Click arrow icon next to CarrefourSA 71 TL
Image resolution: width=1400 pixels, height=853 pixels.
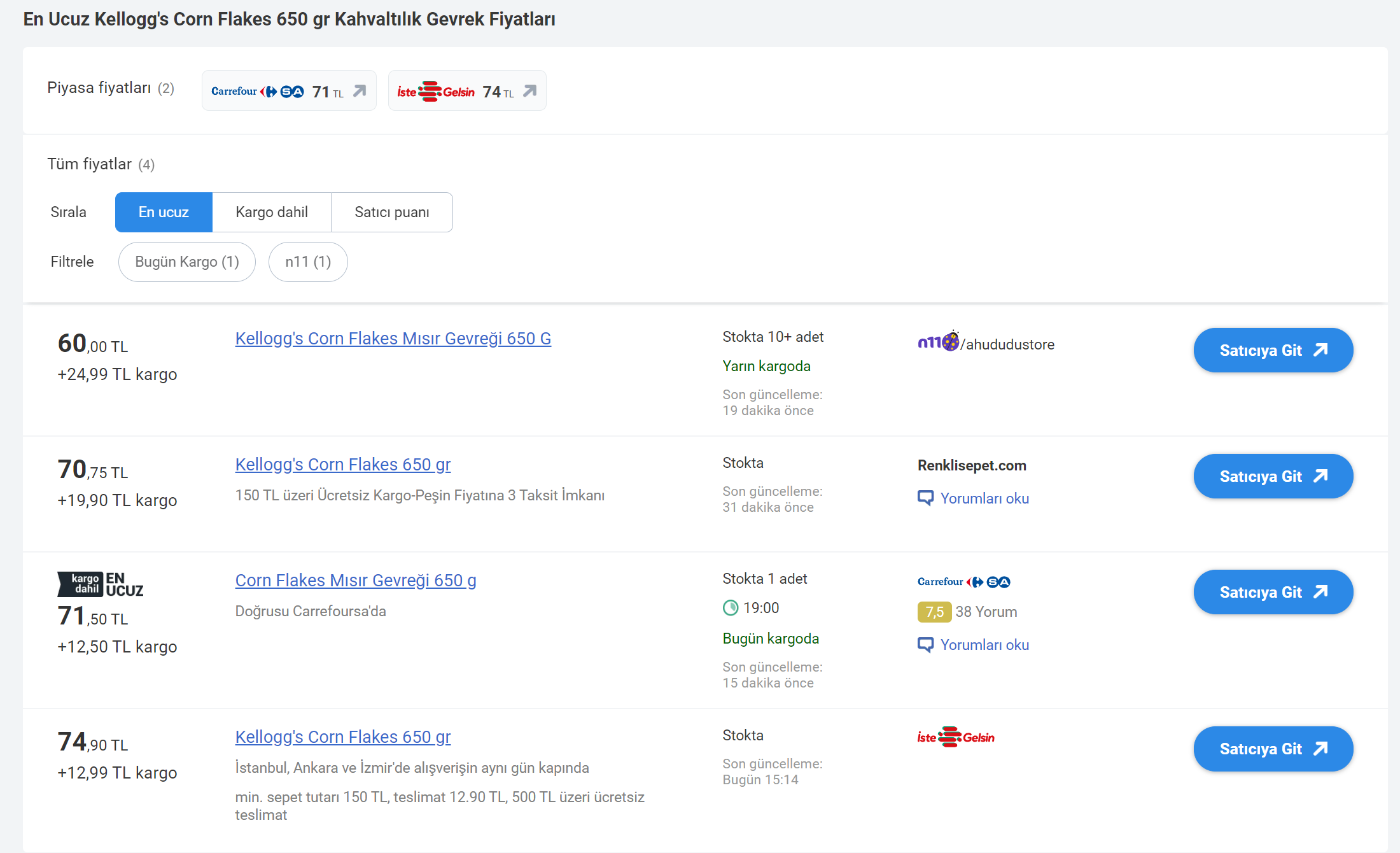[360, 91]
